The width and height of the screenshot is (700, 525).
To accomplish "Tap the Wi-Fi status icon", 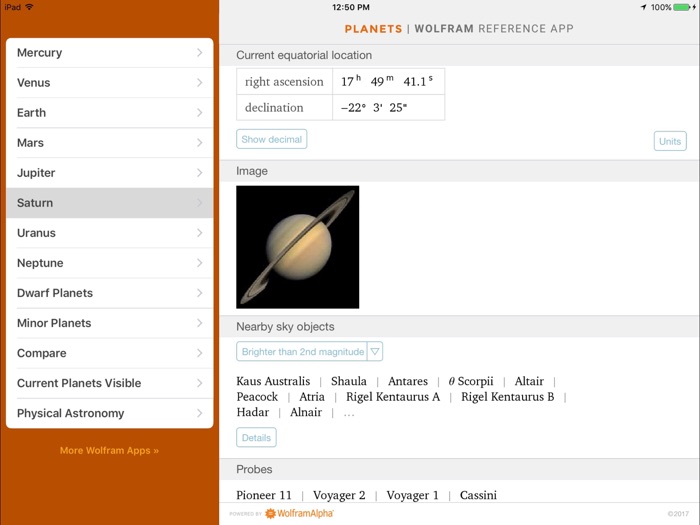I will coord(29,7).
